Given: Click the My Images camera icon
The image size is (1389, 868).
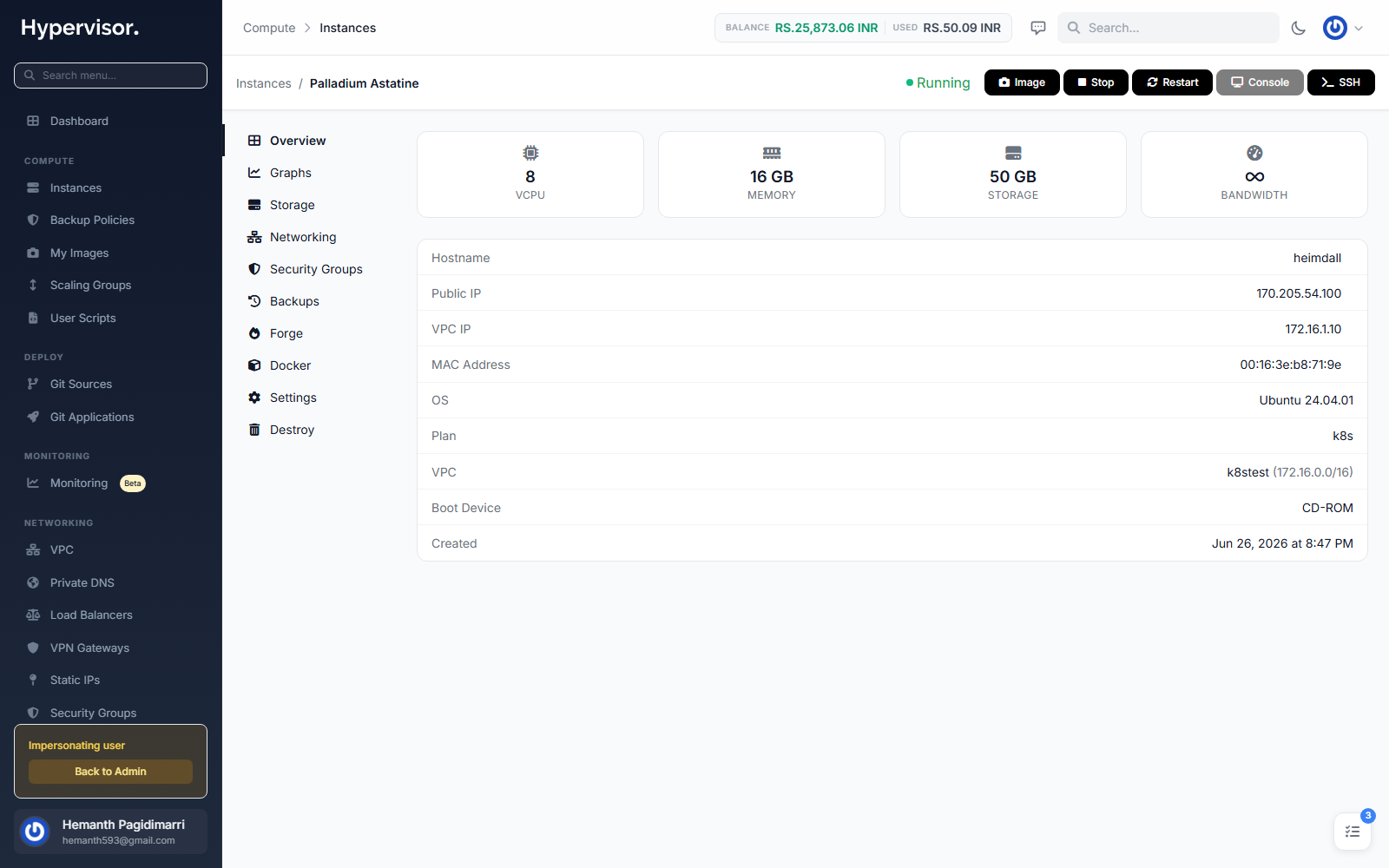Looking at the screenshot, I should click(33, 253).
